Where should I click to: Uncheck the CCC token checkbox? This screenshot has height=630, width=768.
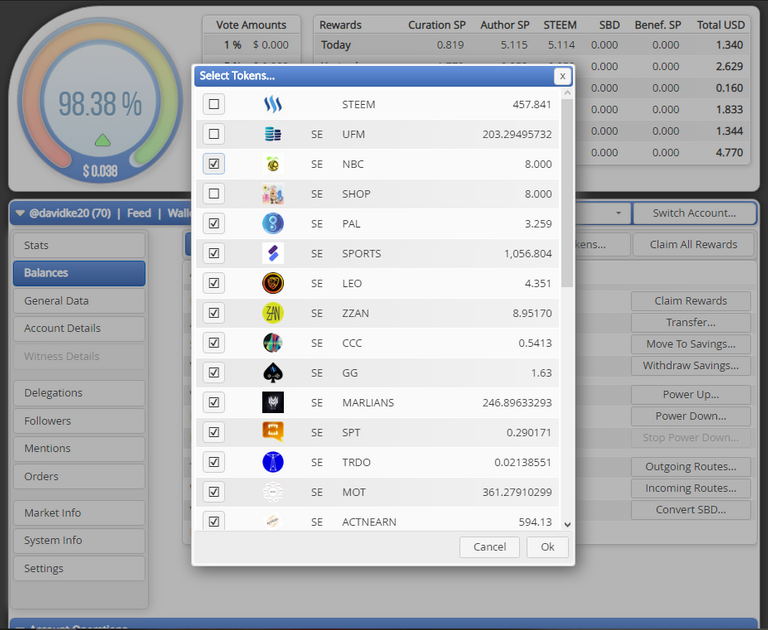214,343
